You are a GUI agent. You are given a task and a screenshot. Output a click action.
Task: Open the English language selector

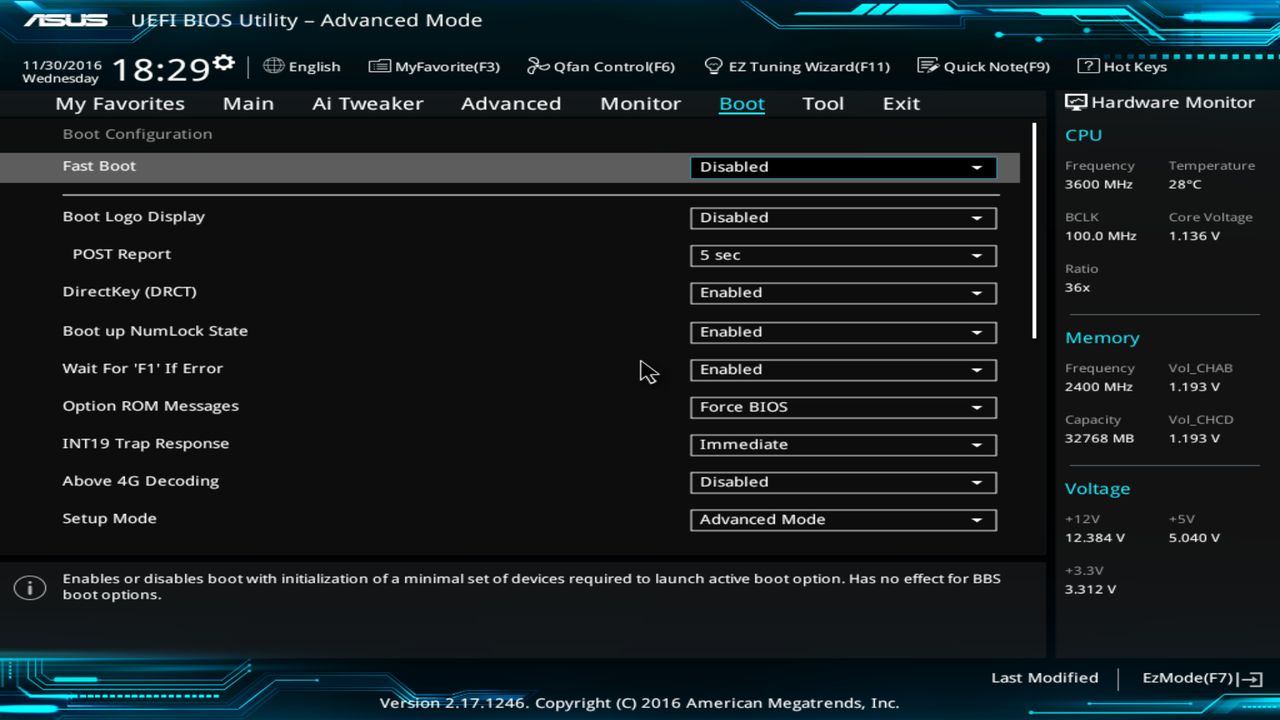(x=301, y=66)
